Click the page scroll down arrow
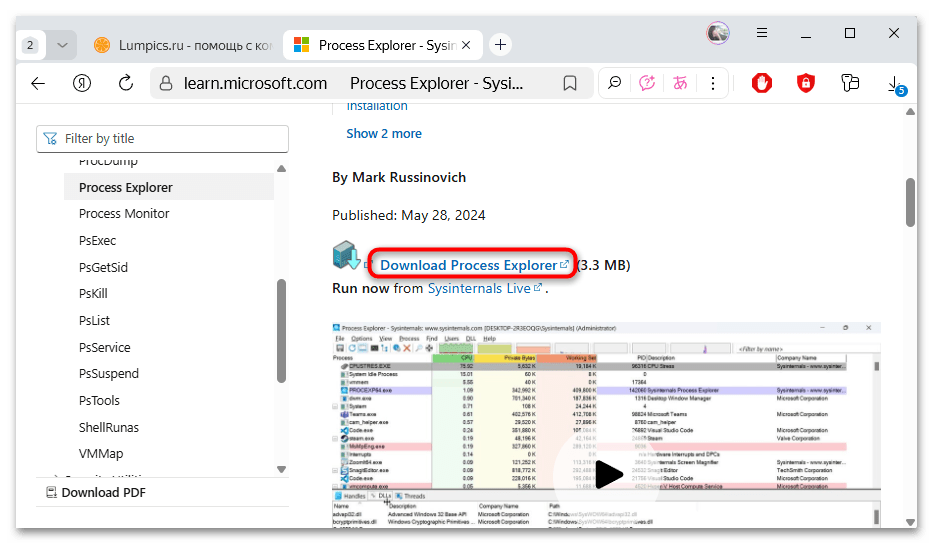This screenshot has width=933, height=544. [910, 522]
